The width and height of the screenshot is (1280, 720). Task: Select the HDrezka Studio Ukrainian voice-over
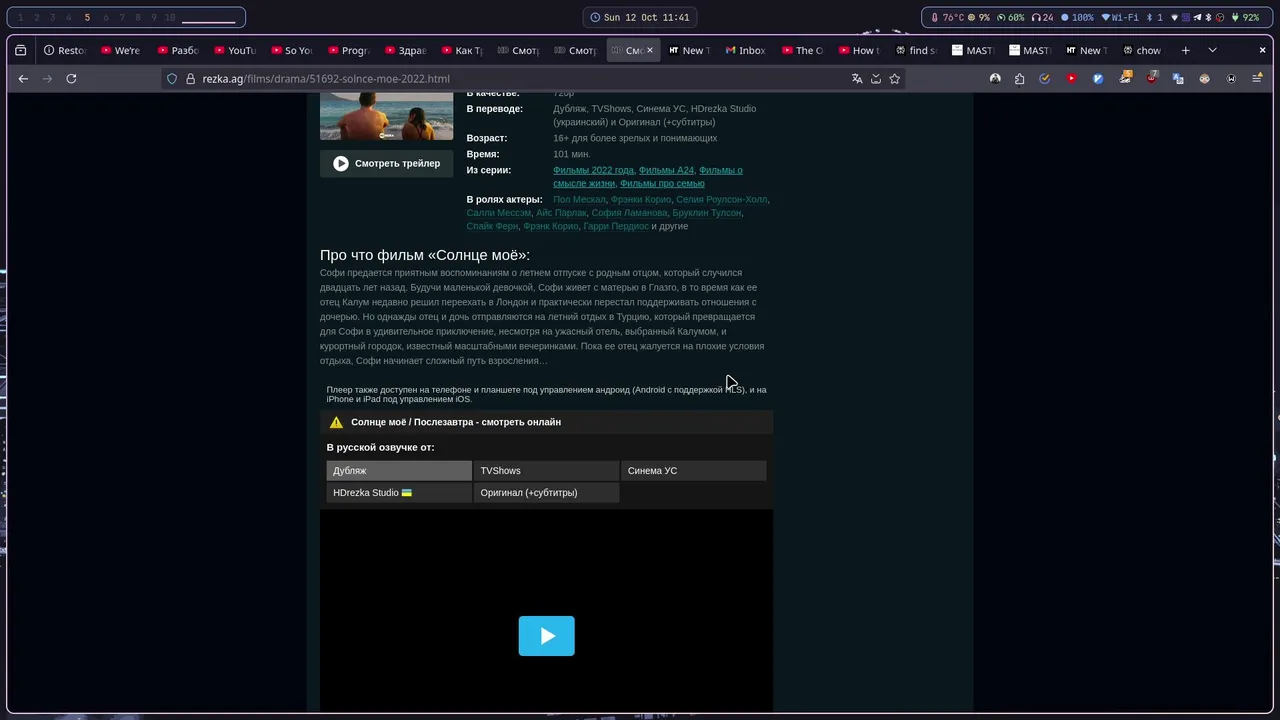[x=399, y=493]
